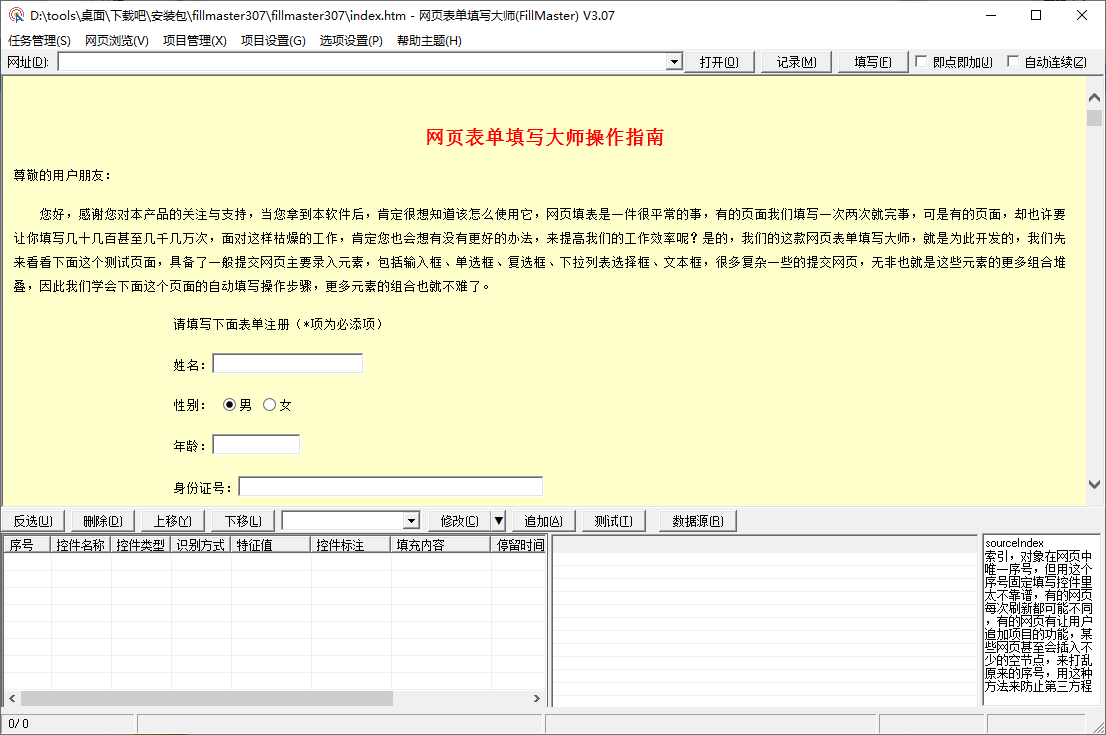Click the 追加(A) button

point(543,521)
